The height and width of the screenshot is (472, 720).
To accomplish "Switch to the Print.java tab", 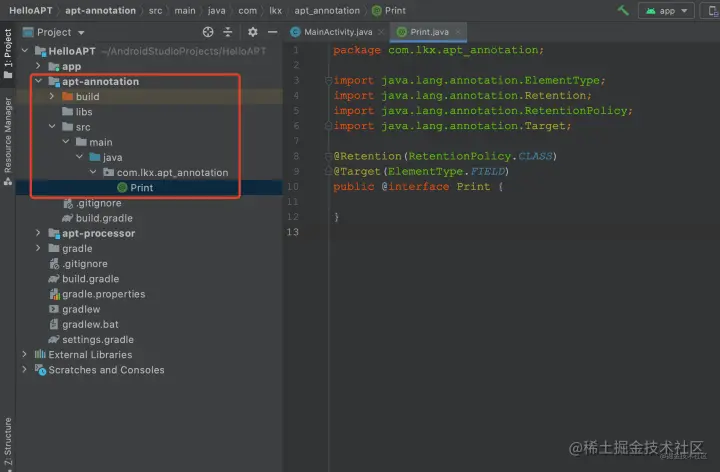I will (429, 32).
